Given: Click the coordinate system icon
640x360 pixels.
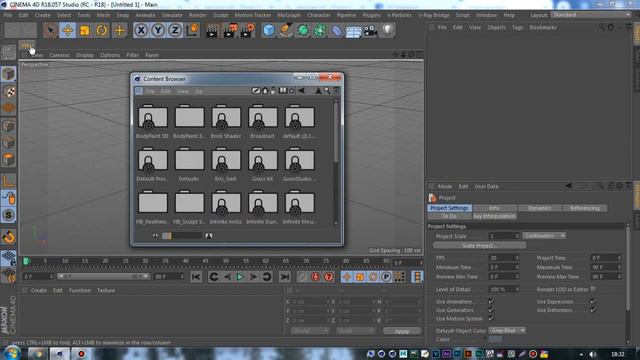Looking at the screenshot, I should 192,30.
